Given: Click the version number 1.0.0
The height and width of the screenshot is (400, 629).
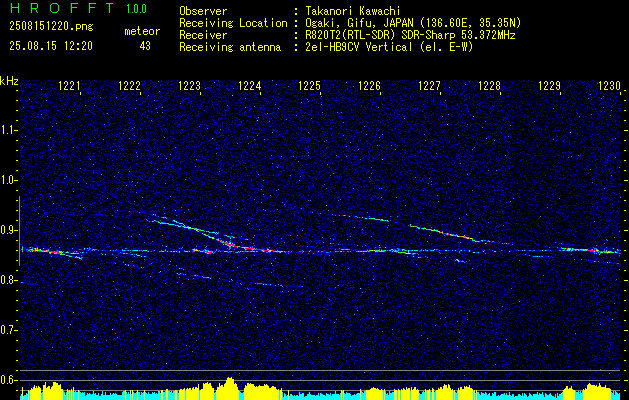Looking at the screenshot, I should pyautogui.click(x=136, y=9).
